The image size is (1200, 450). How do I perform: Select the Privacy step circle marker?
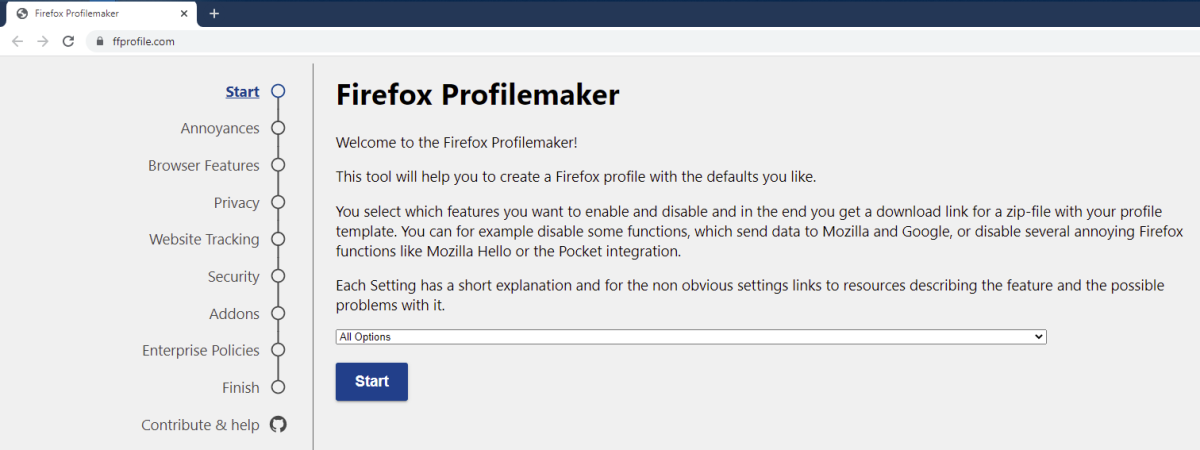coord(278,202)
